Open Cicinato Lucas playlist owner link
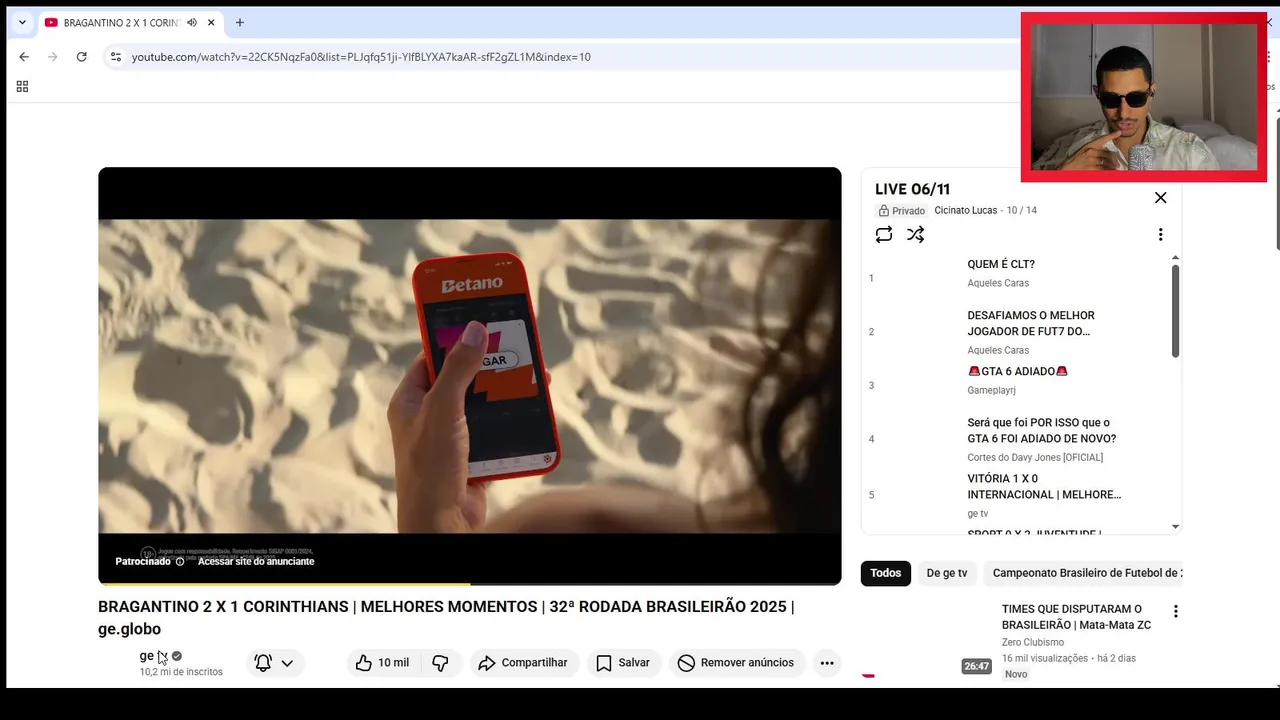This screenshot has height=720, width=1280. 965,210
